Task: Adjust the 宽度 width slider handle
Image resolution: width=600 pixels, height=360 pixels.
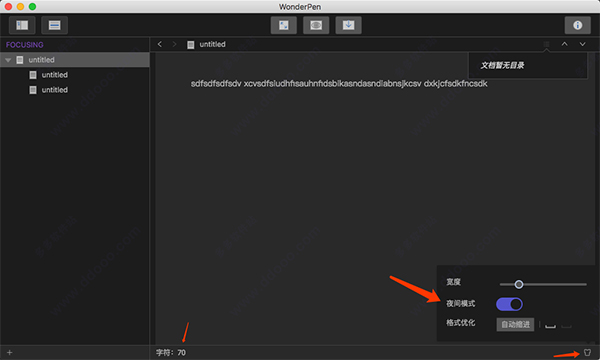Action: [x=519, y=284]
